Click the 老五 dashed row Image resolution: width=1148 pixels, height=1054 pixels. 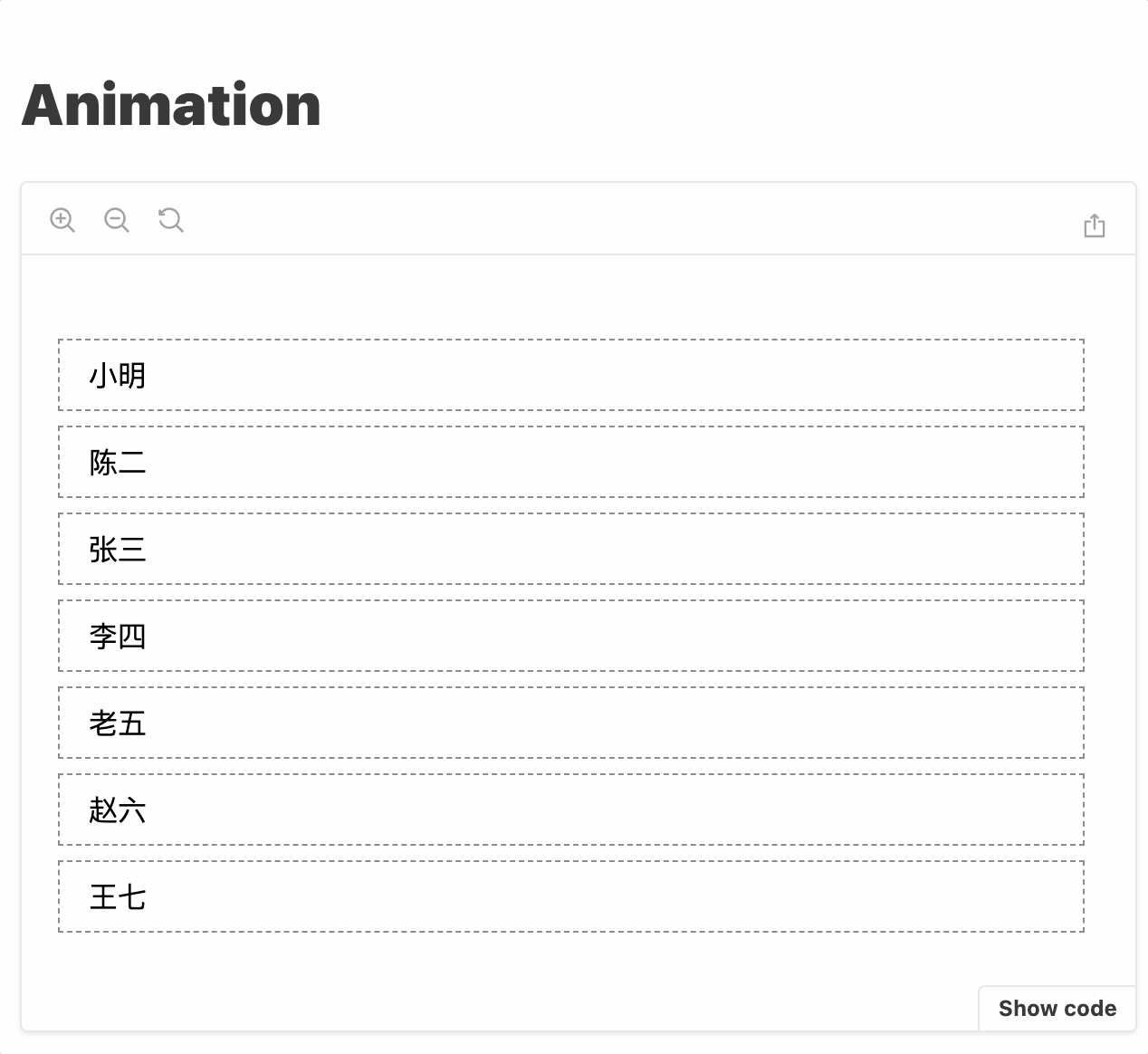570,723
